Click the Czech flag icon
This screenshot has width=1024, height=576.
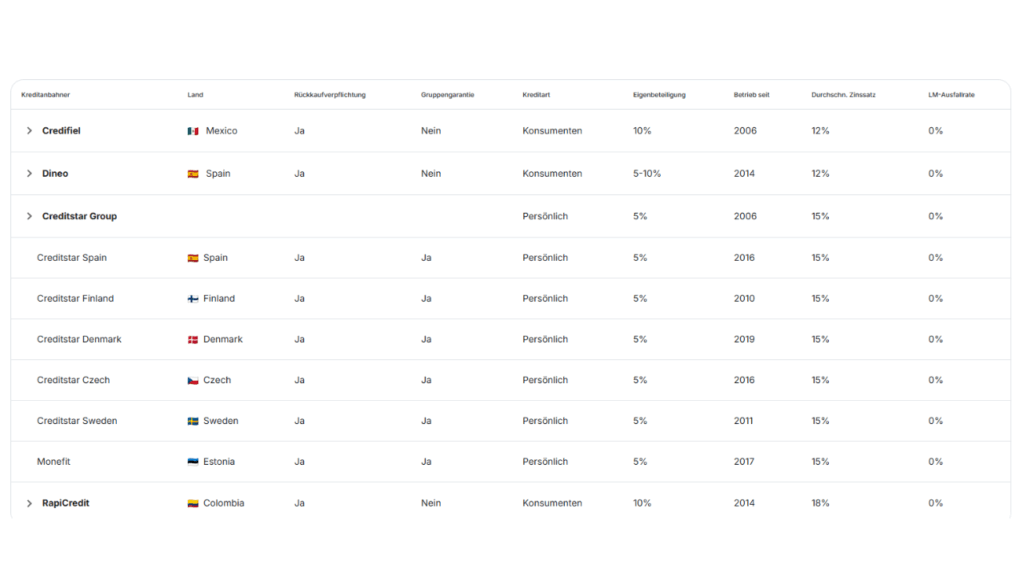click(x=193, y=381)
